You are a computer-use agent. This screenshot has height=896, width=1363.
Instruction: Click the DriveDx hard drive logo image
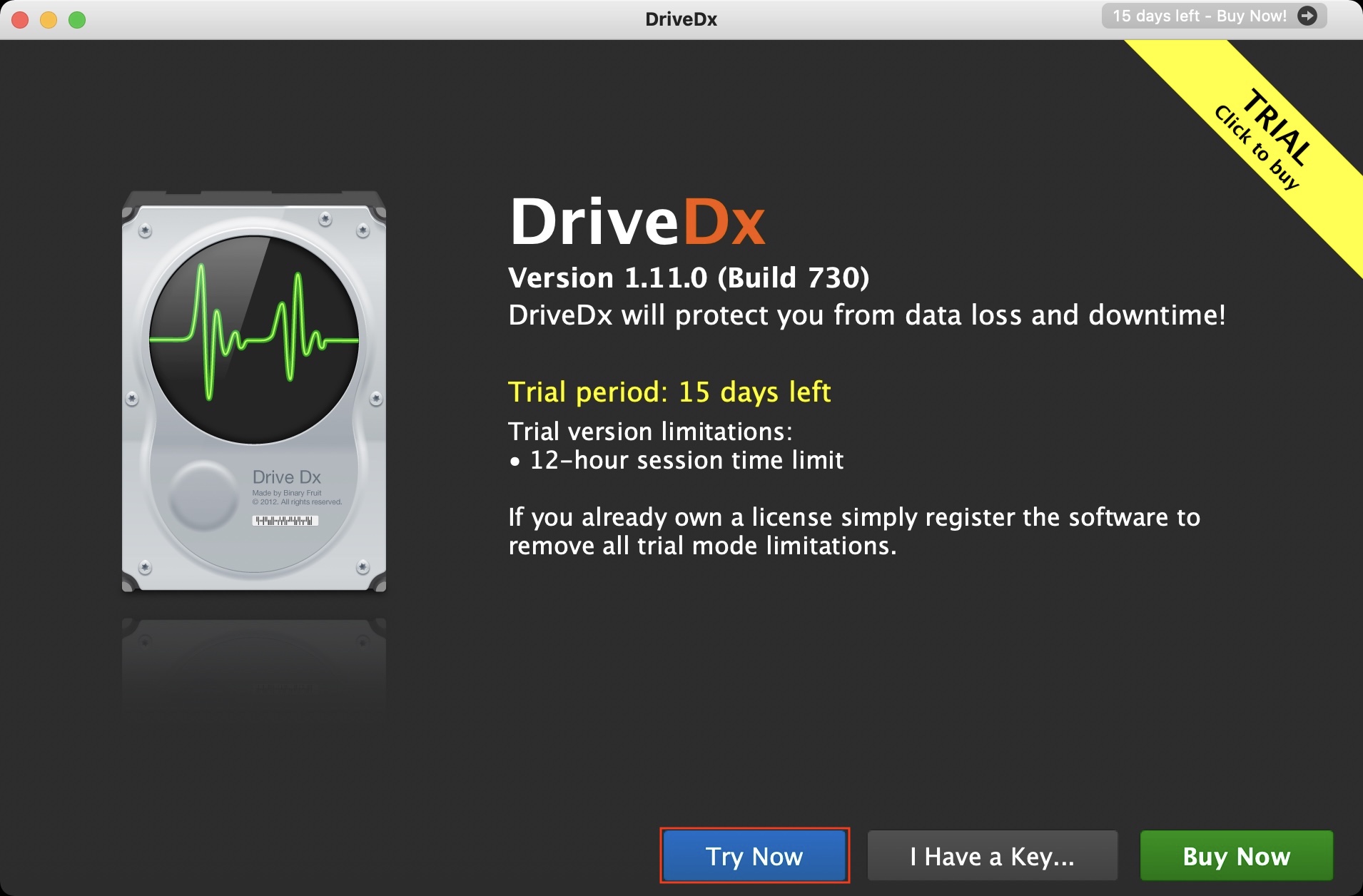254,391
